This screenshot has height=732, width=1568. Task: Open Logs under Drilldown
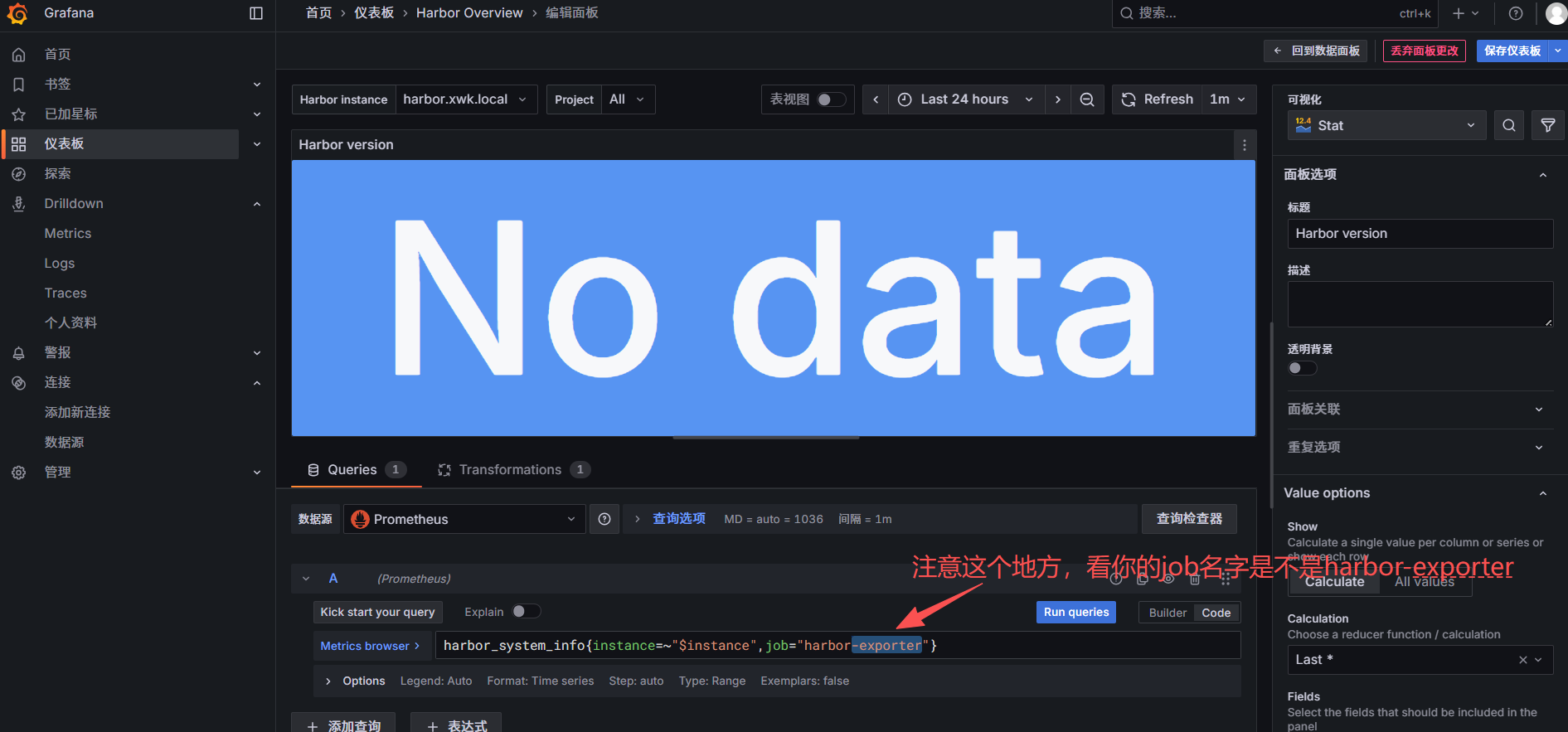pos(60,264)
